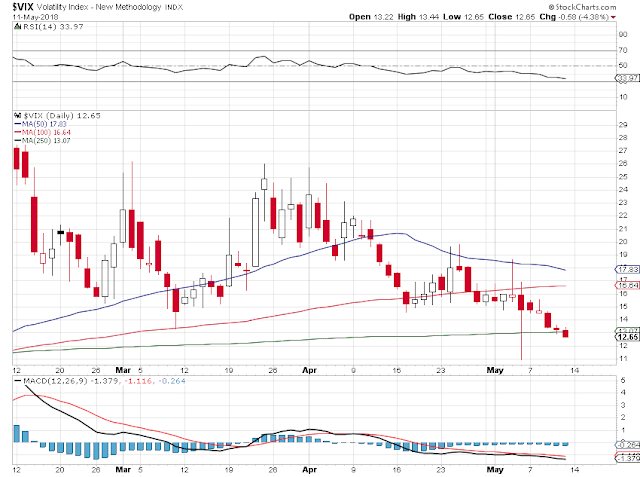Click 'Volatility Index - New Methodology' title text
Screen dimensions: 640x477
[x=100, y=7]
